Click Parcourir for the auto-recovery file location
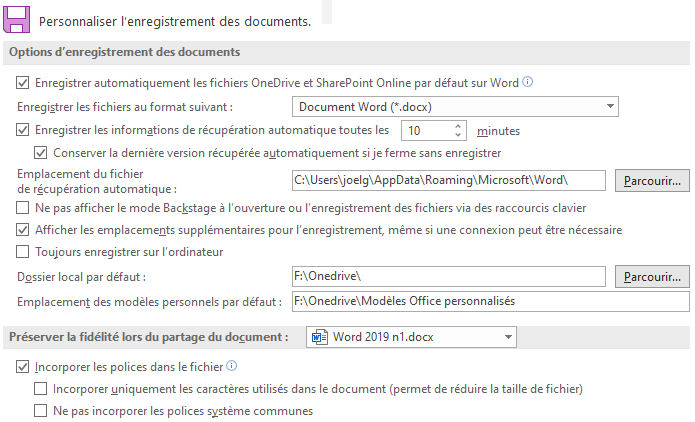 pos(652,180)
